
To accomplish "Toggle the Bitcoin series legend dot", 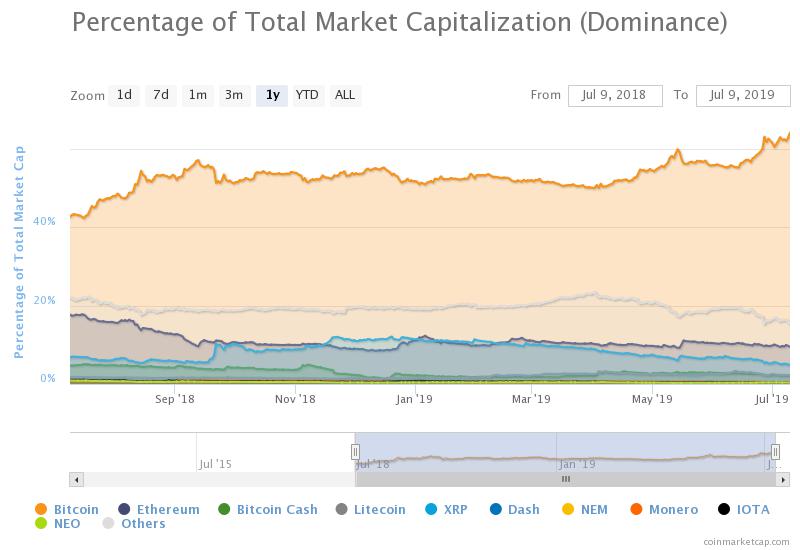I will [41, 509].
